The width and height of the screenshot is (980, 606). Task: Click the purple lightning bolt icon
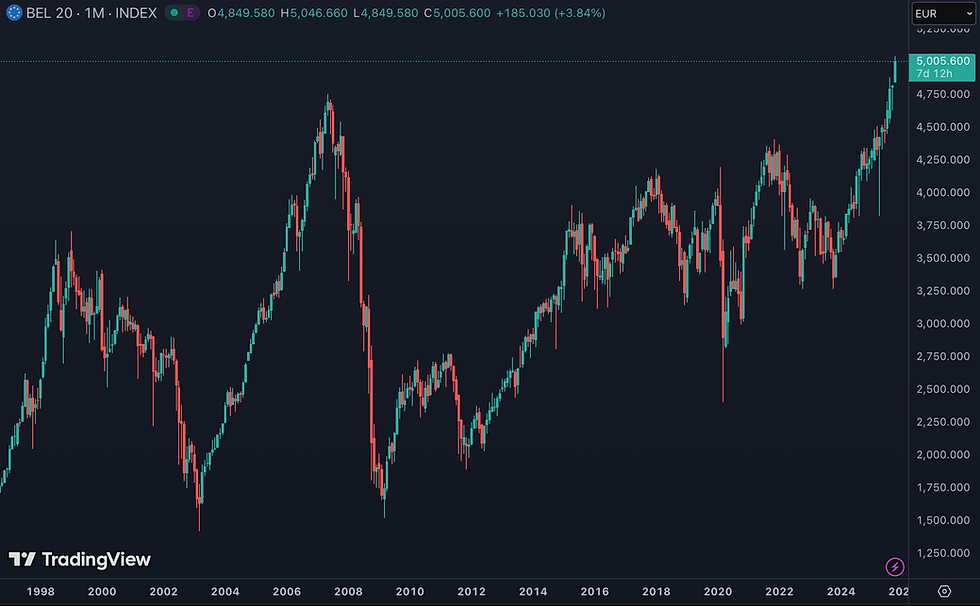pyautogui.click(x=895, y=567)
